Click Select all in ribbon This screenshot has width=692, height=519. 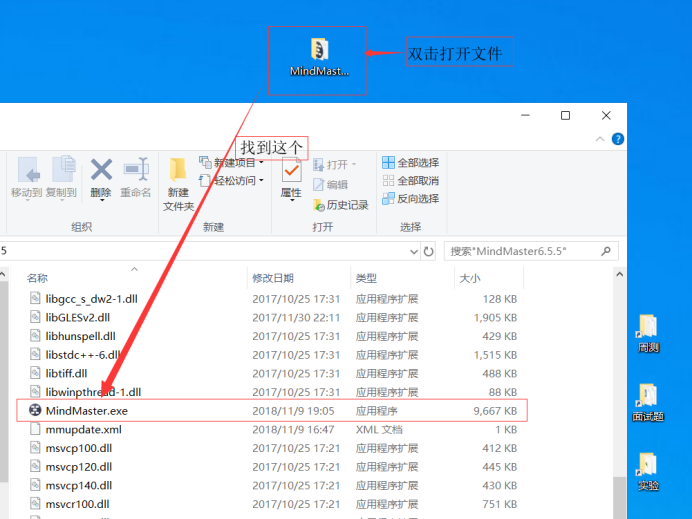pos(410,163)
